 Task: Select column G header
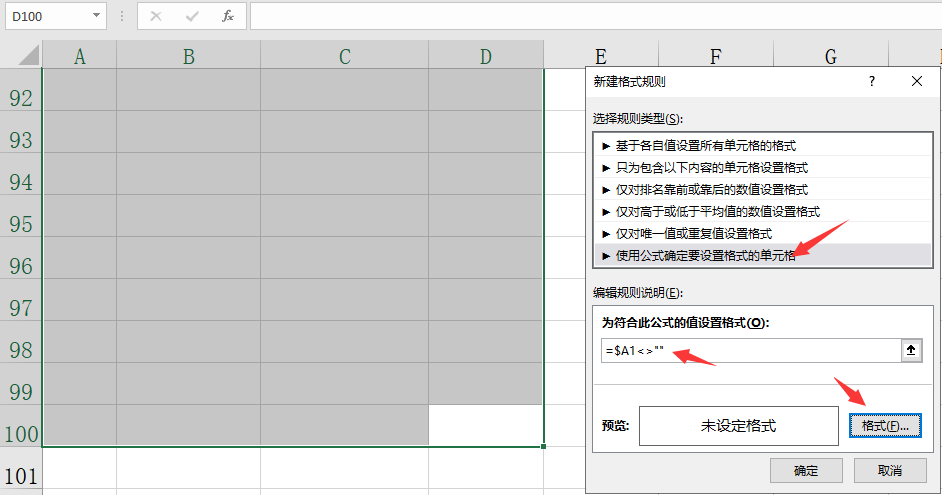tap(830, 55)
